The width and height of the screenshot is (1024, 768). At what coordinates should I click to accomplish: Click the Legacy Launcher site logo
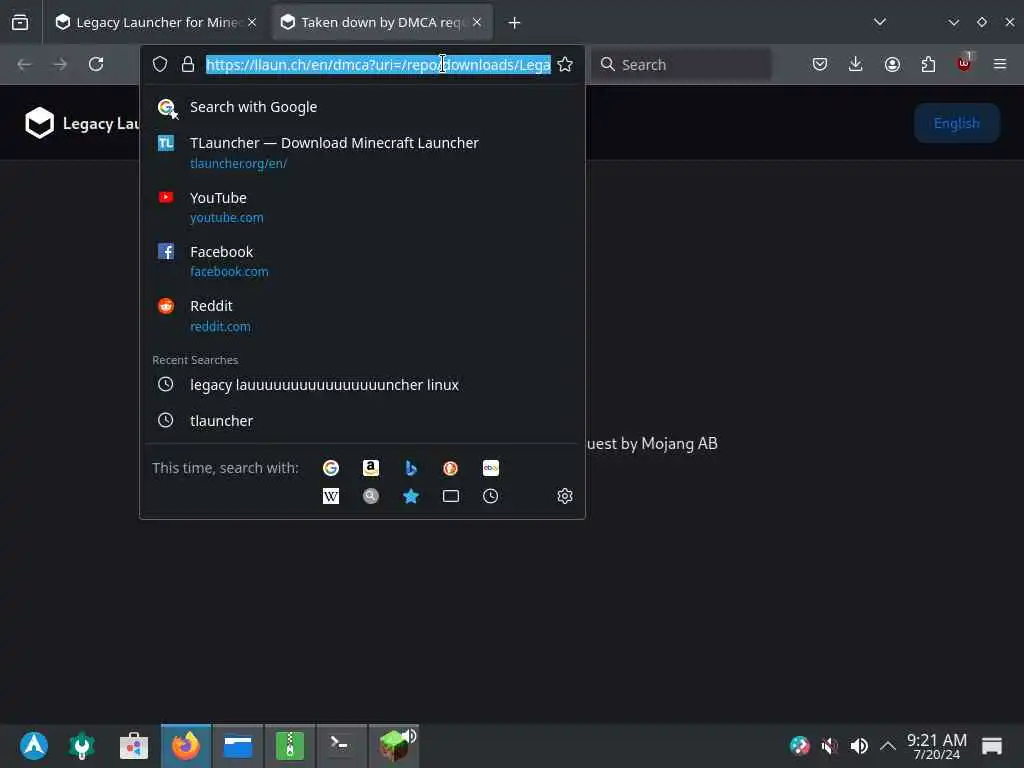39,123
